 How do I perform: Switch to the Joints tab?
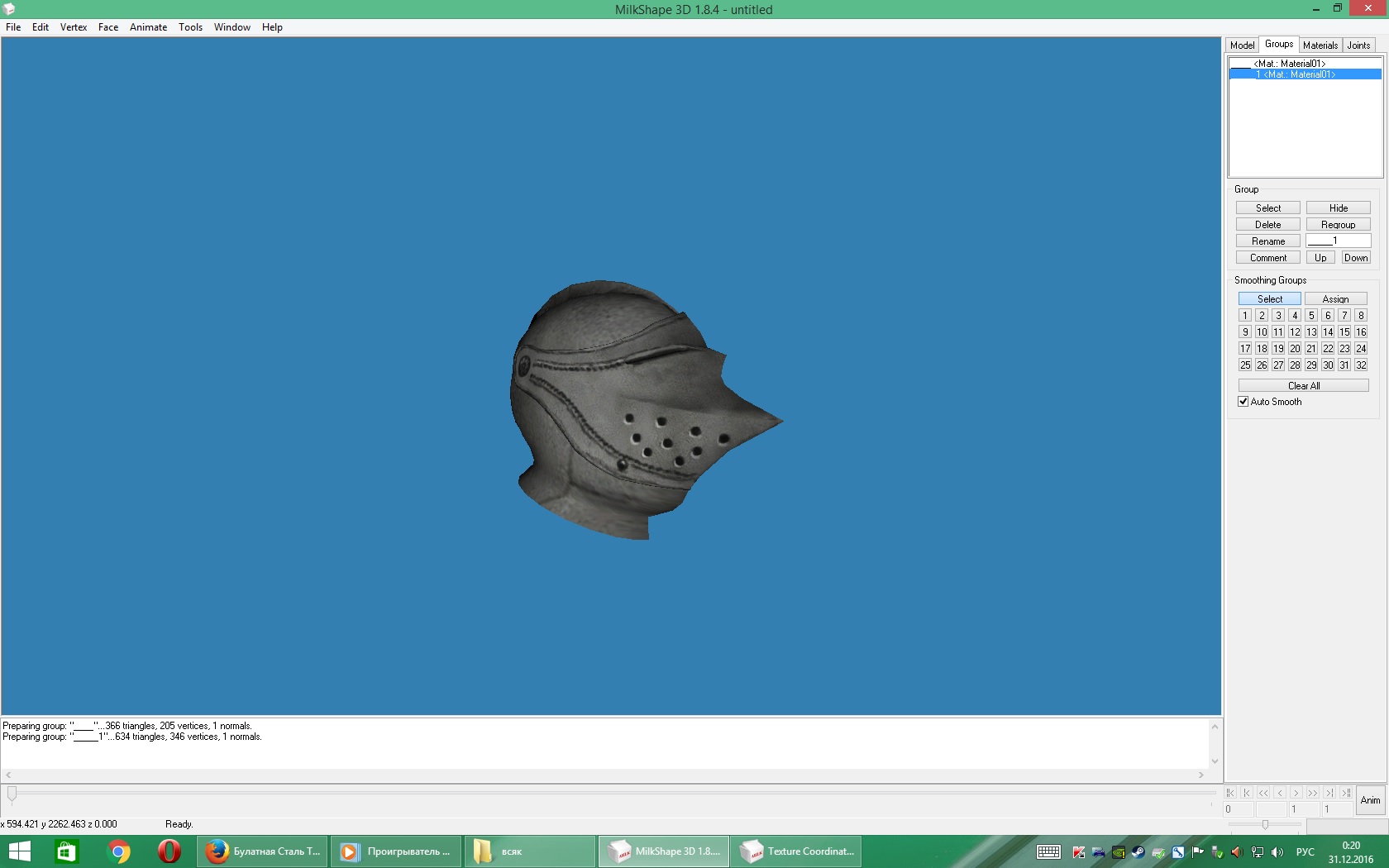pos(1358,45)
